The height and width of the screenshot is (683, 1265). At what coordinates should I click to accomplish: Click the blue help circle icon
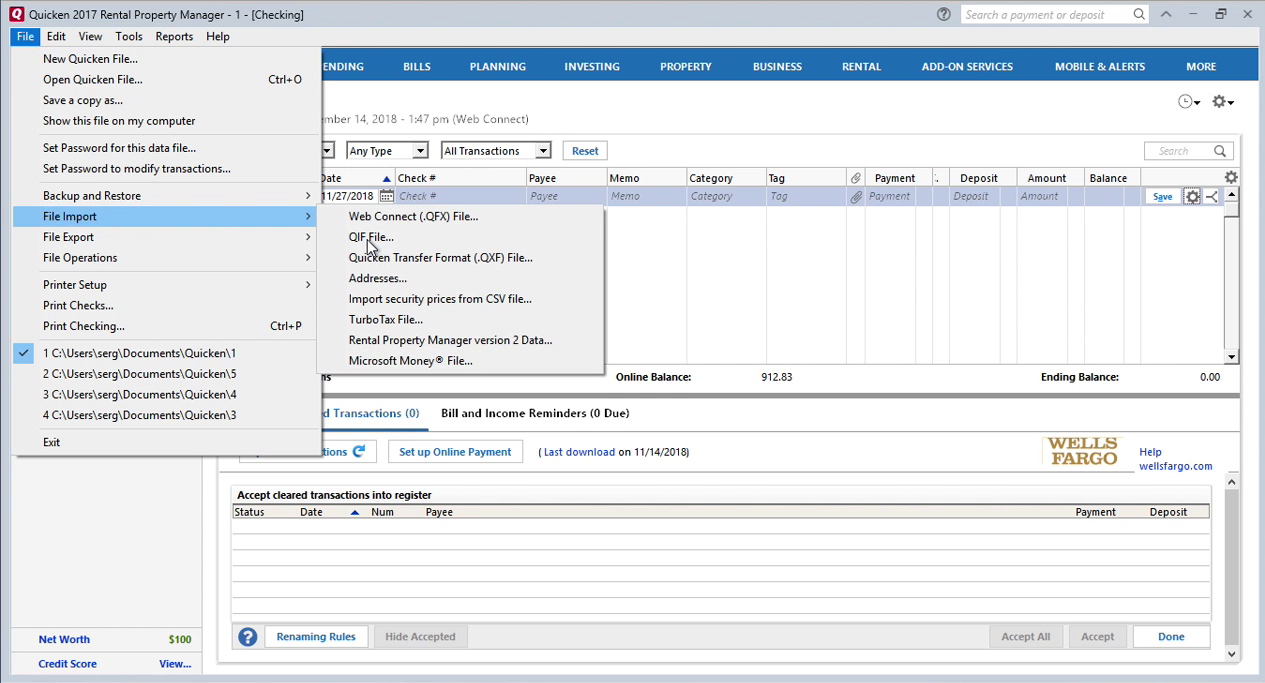pos(248,636)
